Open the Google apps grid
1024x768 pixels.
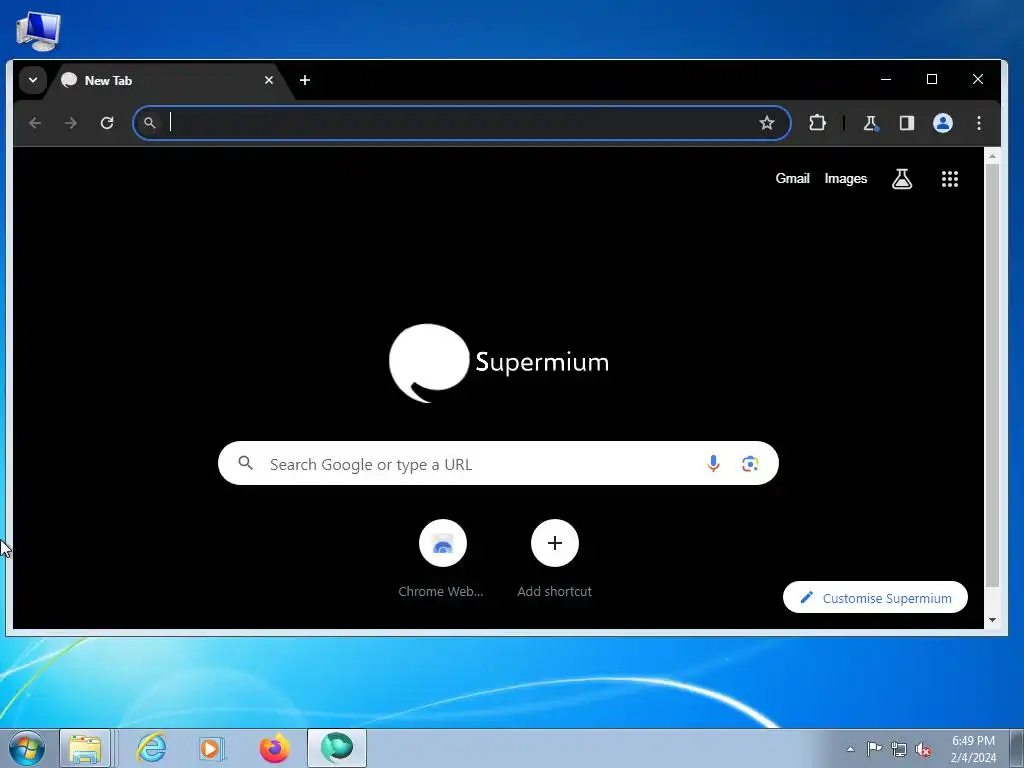pos(950,178)
